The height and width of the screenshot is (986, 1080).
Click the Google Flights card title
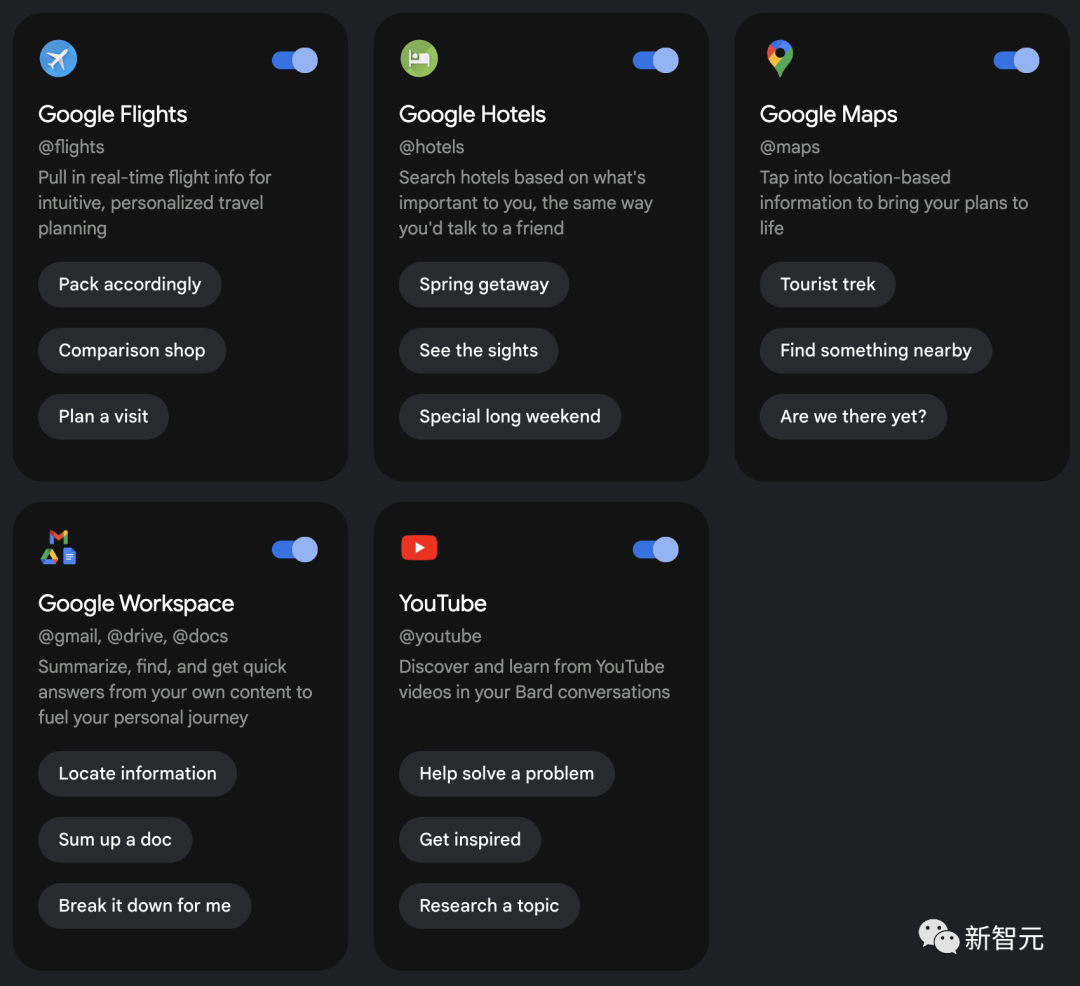pos(112,114)
